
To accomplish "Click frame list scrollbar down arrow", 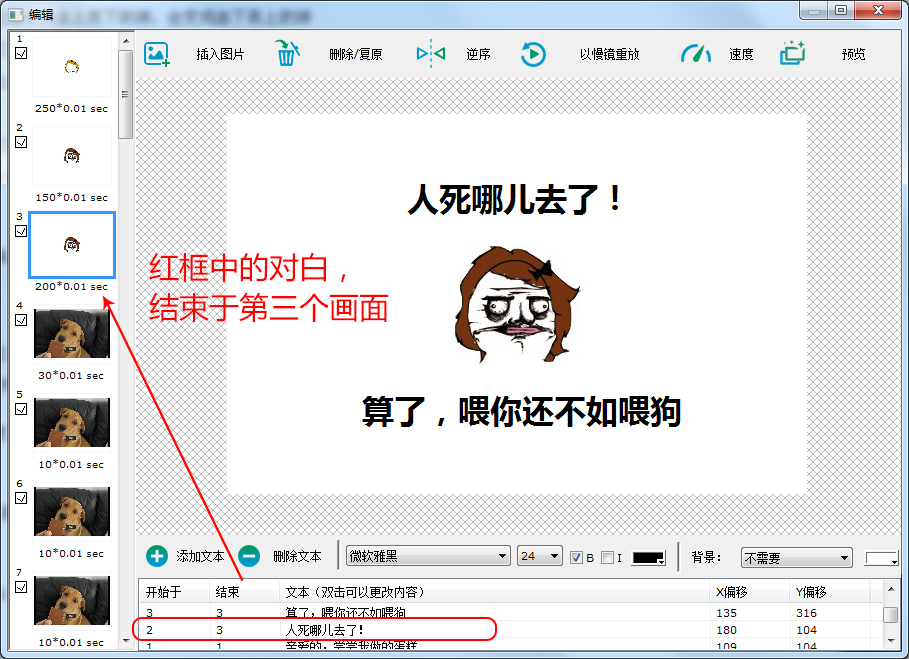I will coord(126,641).
